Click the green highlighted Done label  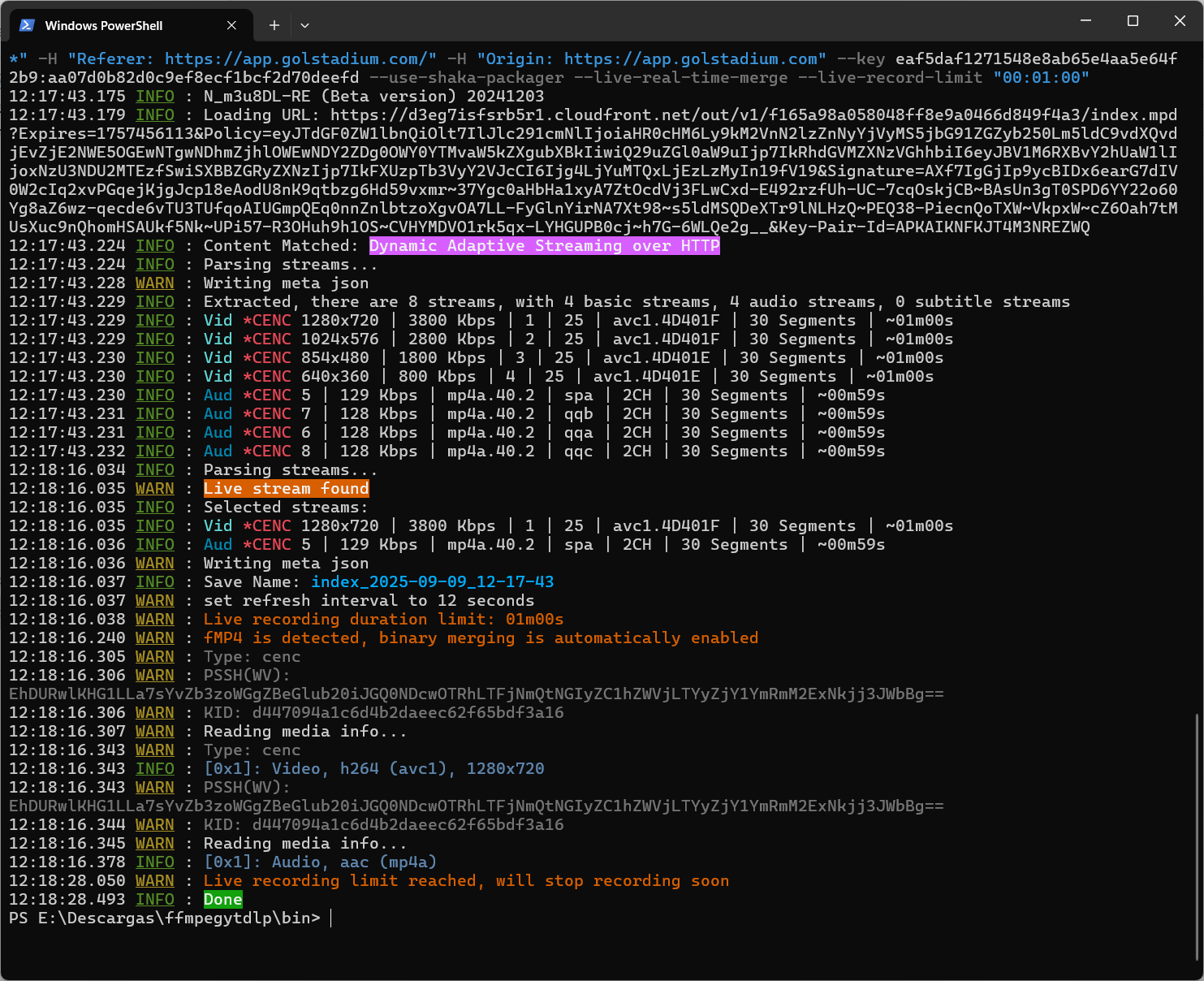[222, 900]
